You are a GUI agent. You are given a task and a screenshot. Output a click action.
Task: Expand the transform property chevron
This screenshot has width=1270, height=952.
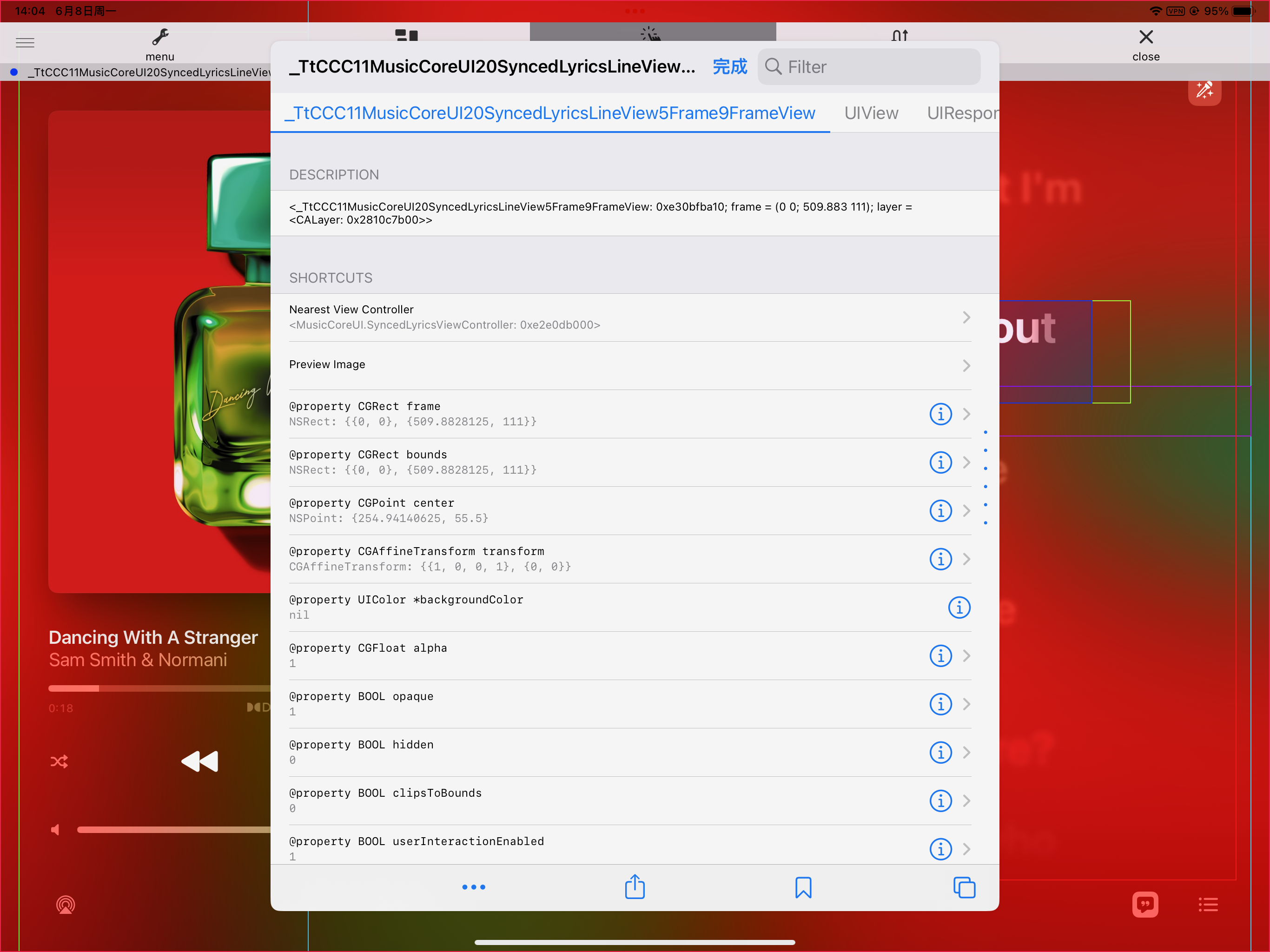pyautogui.click(x=966, y=559)
